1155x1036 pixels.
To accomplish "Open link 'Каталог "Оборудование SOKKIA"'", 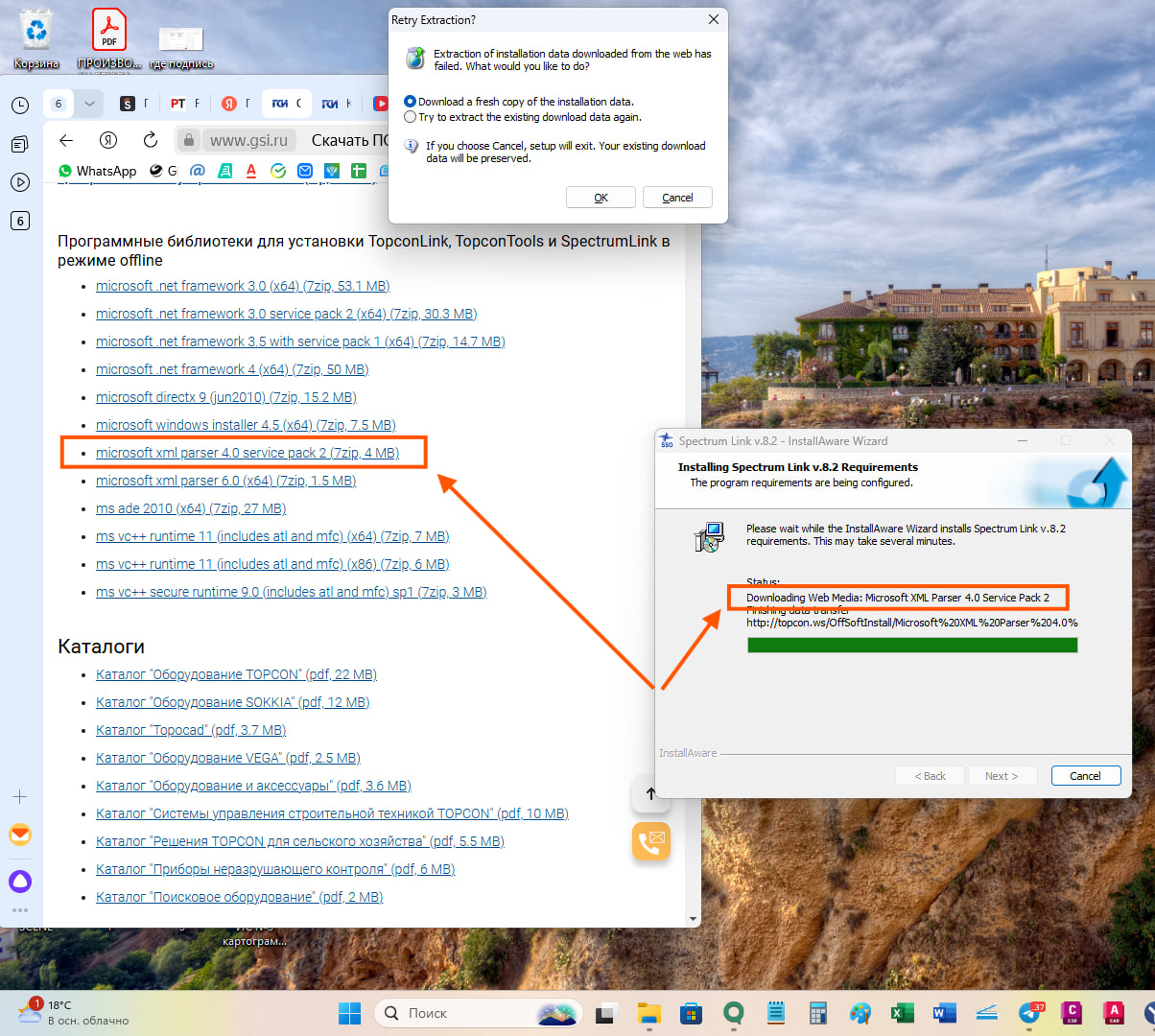I will [x=232, y=702].
